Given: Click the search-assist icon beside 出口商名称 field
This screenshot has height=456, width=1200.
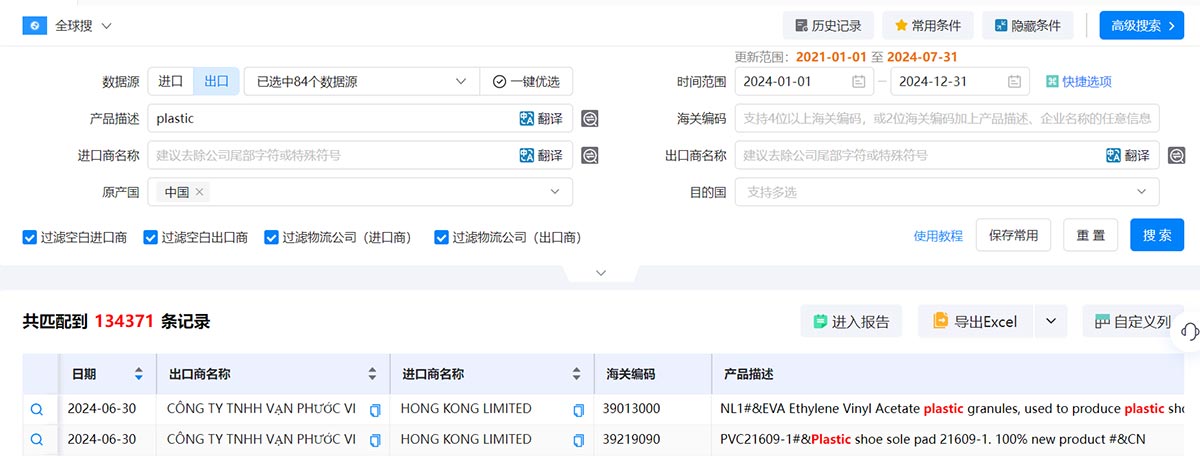Looking at the screenshot, I should coord(1177,156).
